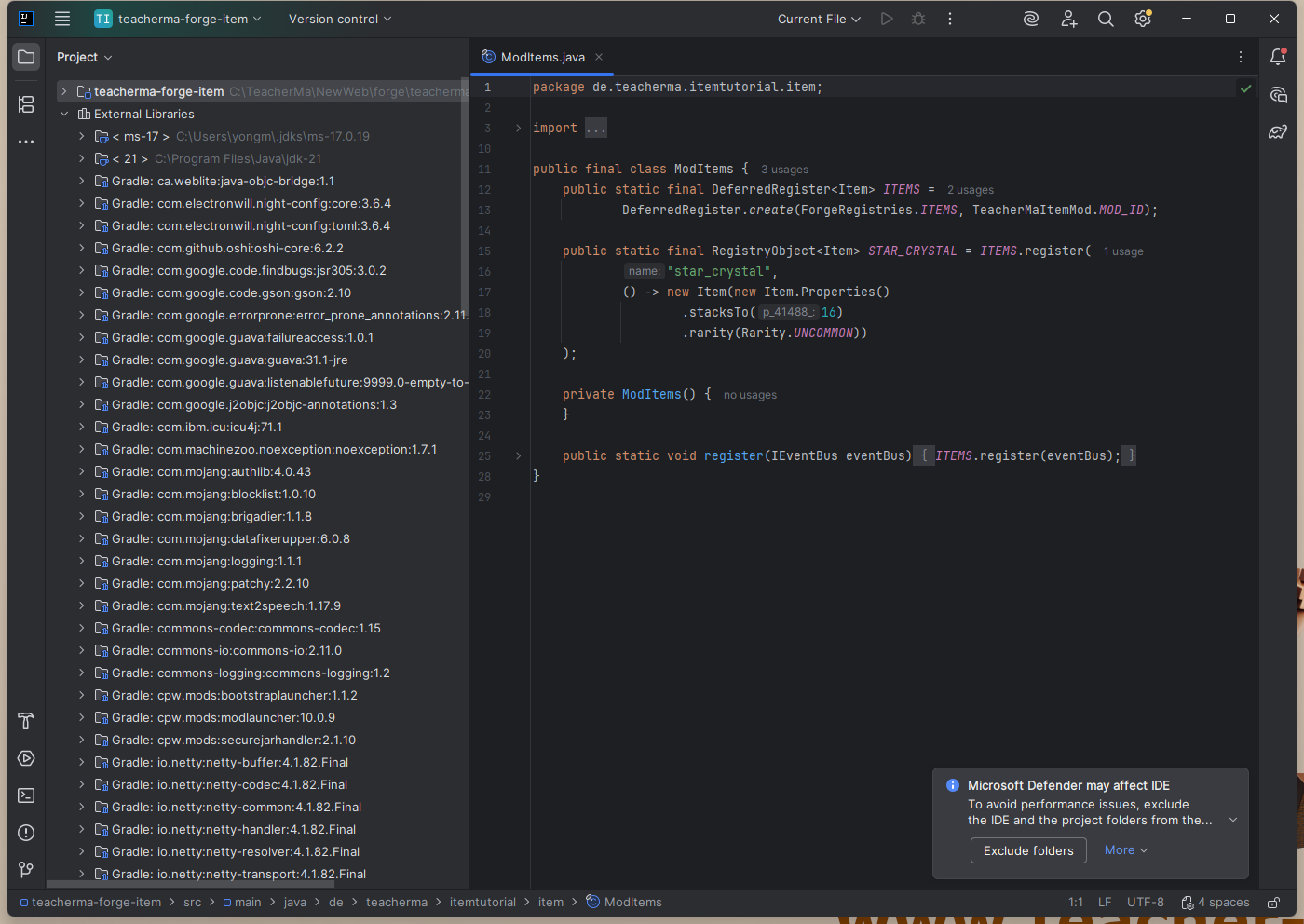Click itemtutorial breadcrumb

[x=482, y=903]
